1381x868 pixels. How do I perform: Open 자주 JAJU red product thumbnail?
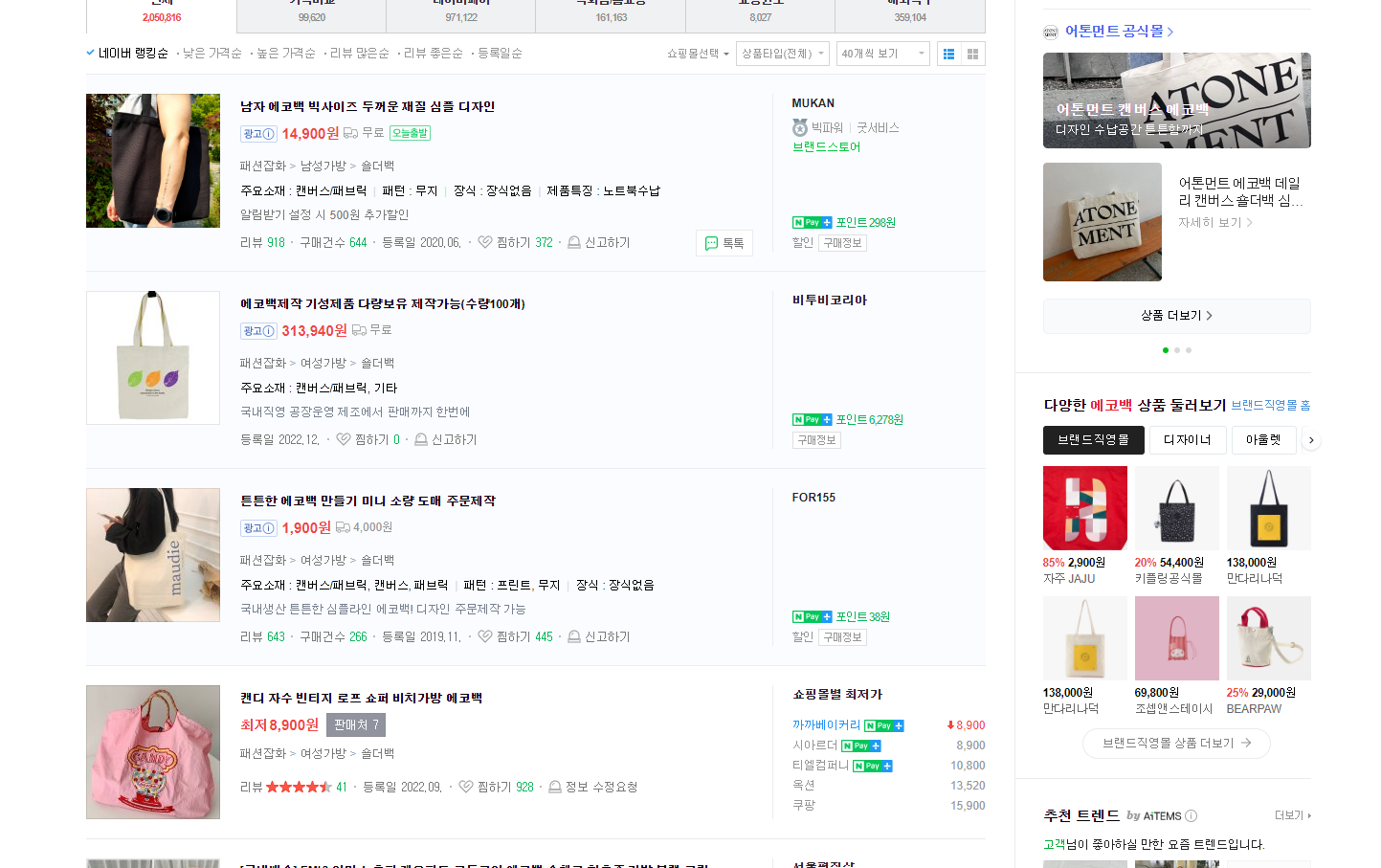[x=1085, y=508]
